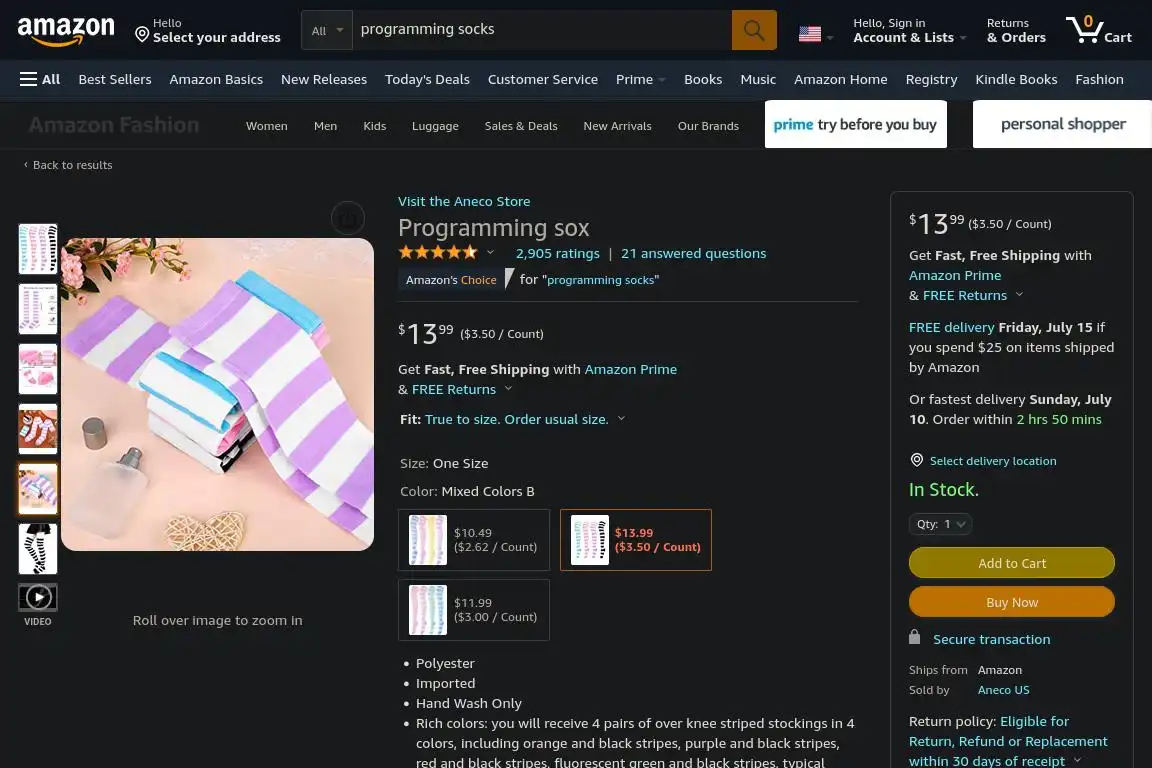1152x768 pixels.
Task: Expand the rating breakdown chevron beside the stars
Action: 490,253
